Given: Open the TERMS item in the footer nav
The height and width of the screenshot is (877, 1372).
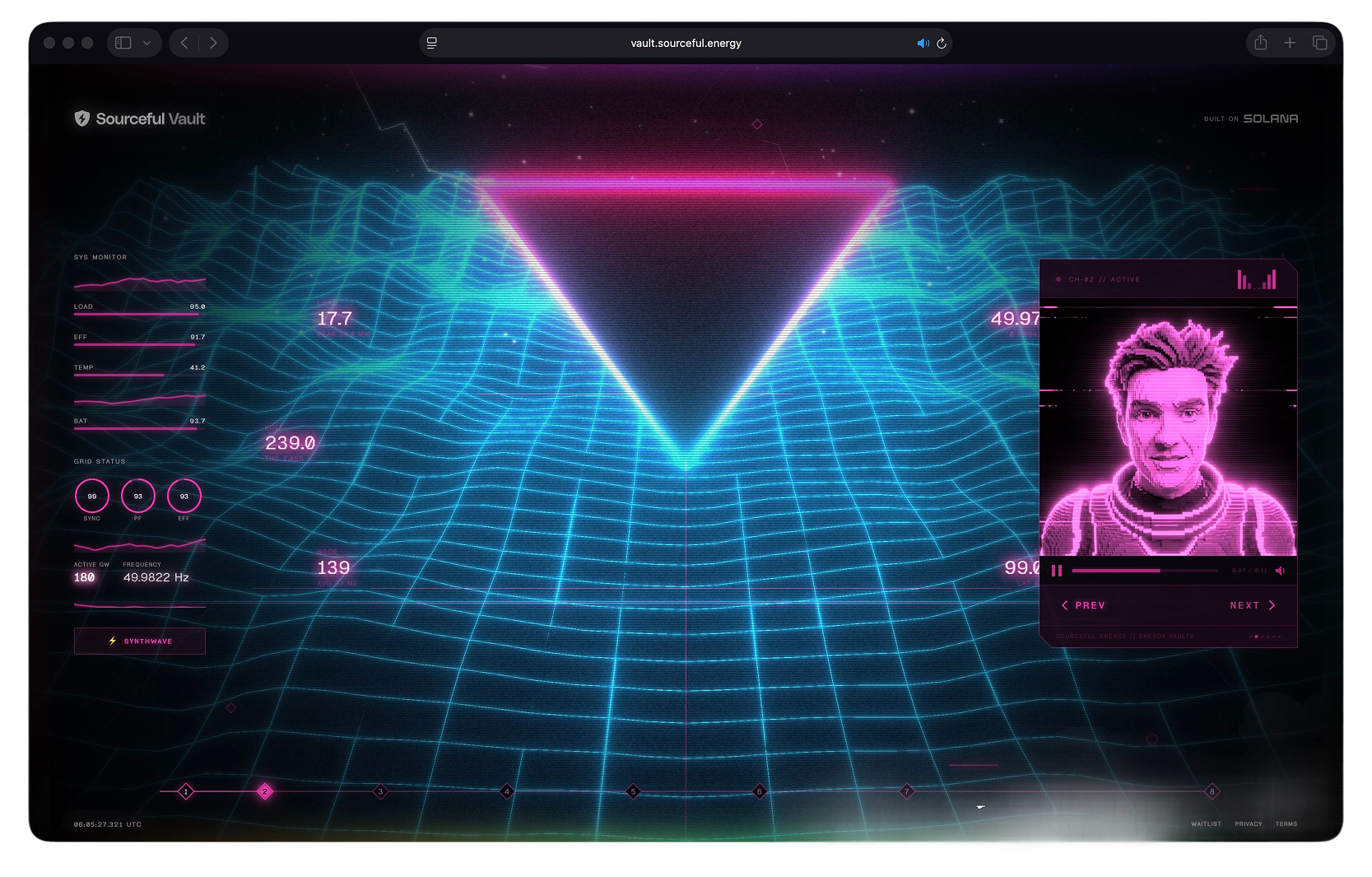Looking at the screenshot, I should point(1285,823).
